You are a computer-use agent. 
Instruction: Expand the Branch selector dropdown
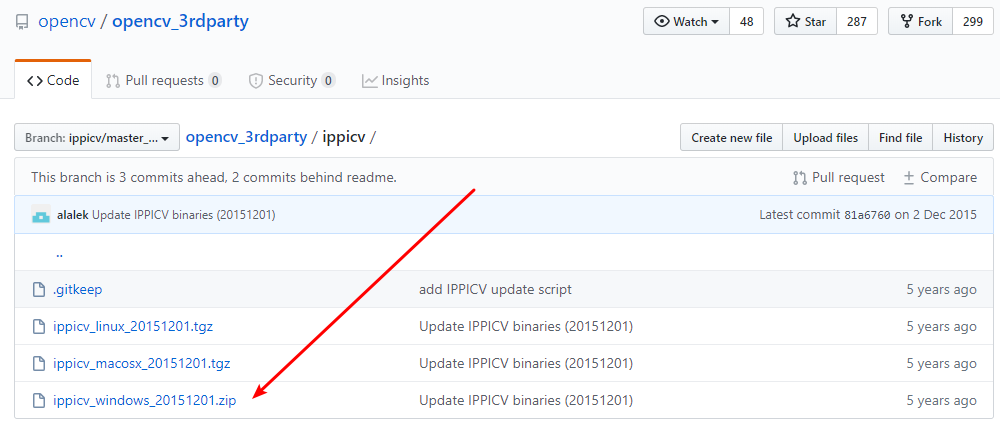(x=97, y=138)
